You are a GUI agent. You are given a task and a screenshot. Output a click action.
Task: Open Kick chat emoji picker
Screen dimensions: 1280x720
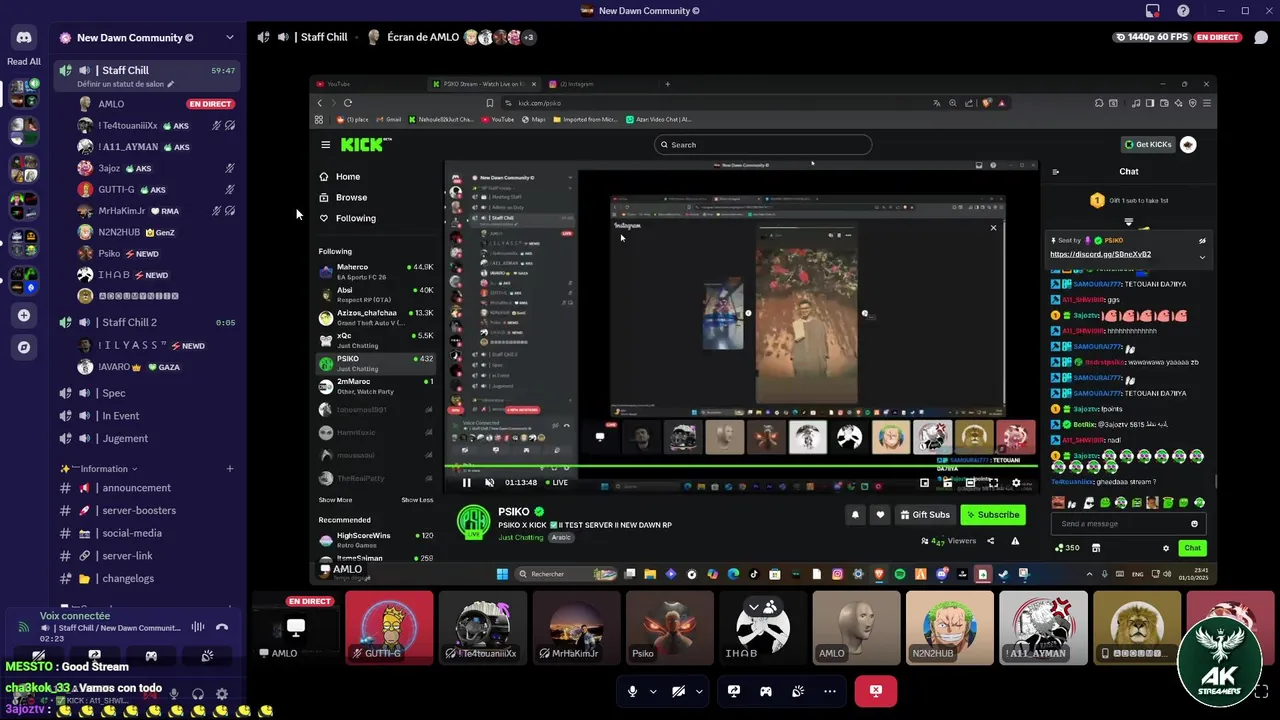pos(1194,524)
